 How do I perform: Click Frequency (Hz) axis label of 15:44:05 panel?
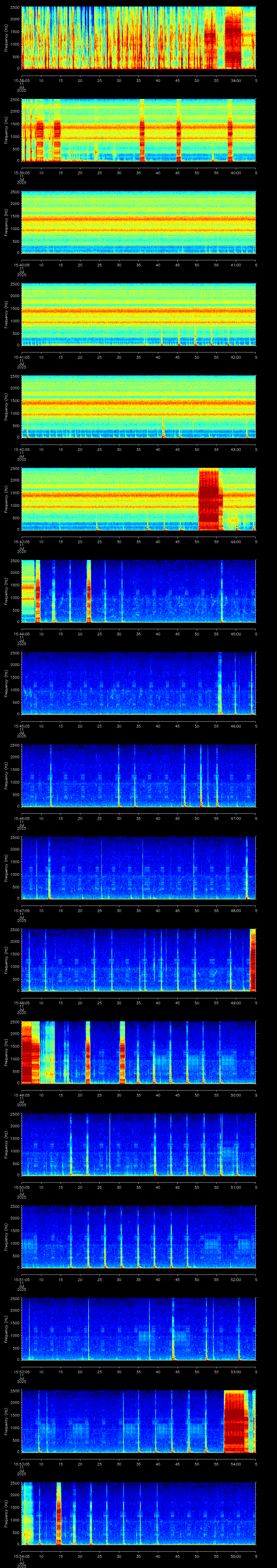click(6, 591)
